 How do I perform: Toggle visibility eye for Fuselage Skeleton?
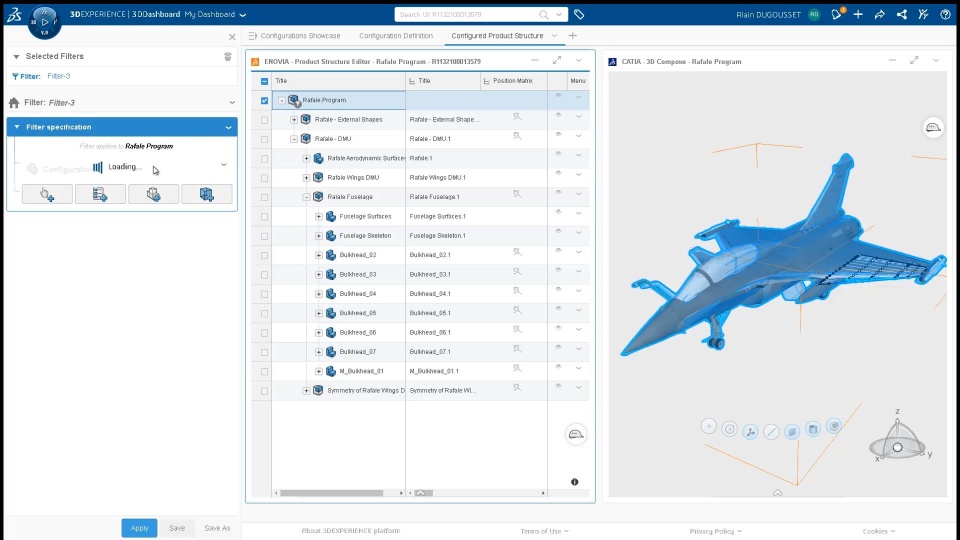tap(558, 231)
